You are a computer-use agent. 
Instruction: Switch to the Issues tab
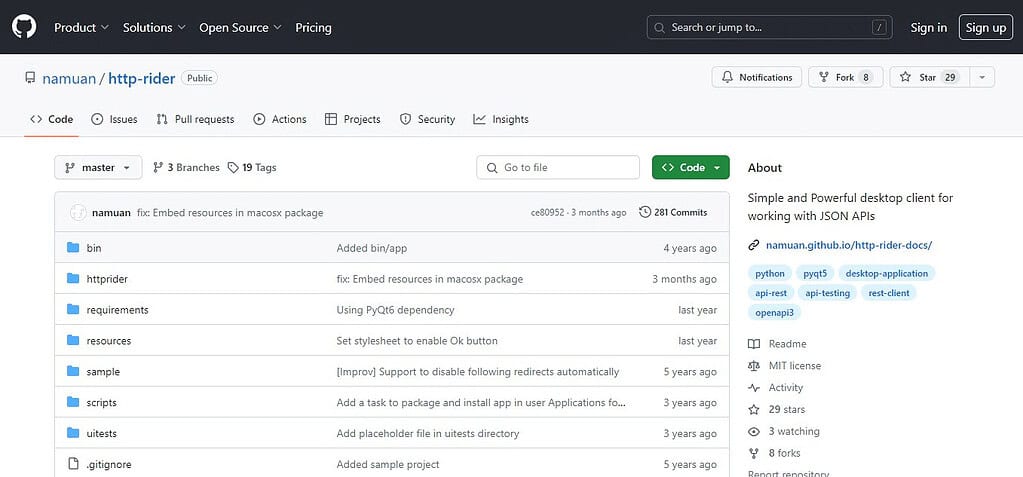[114, 119]
